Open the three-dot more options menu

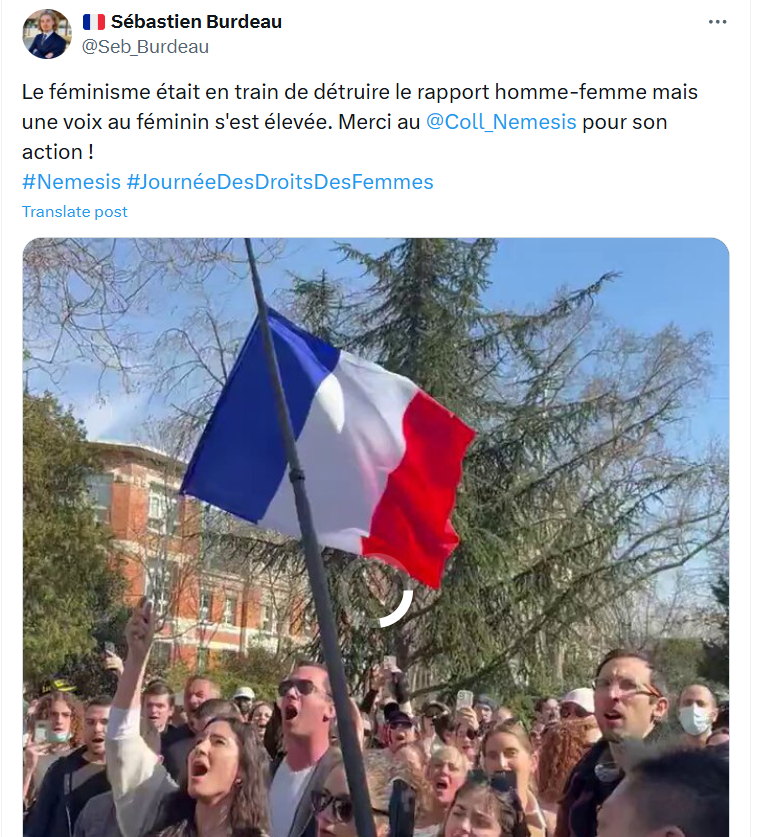(x=717, y=22)
